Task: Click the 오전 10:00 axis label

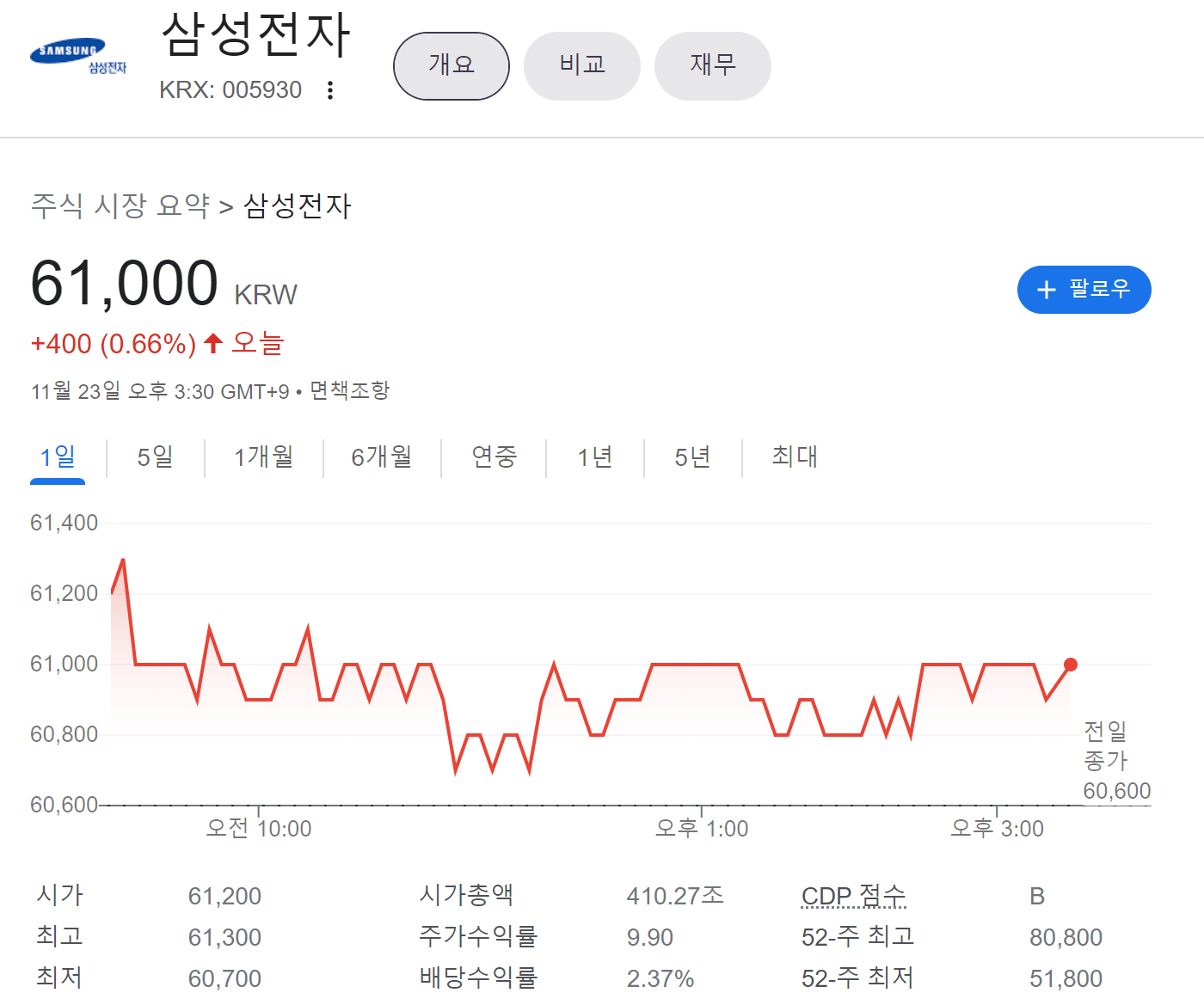Action: click(x=259, y=829)
